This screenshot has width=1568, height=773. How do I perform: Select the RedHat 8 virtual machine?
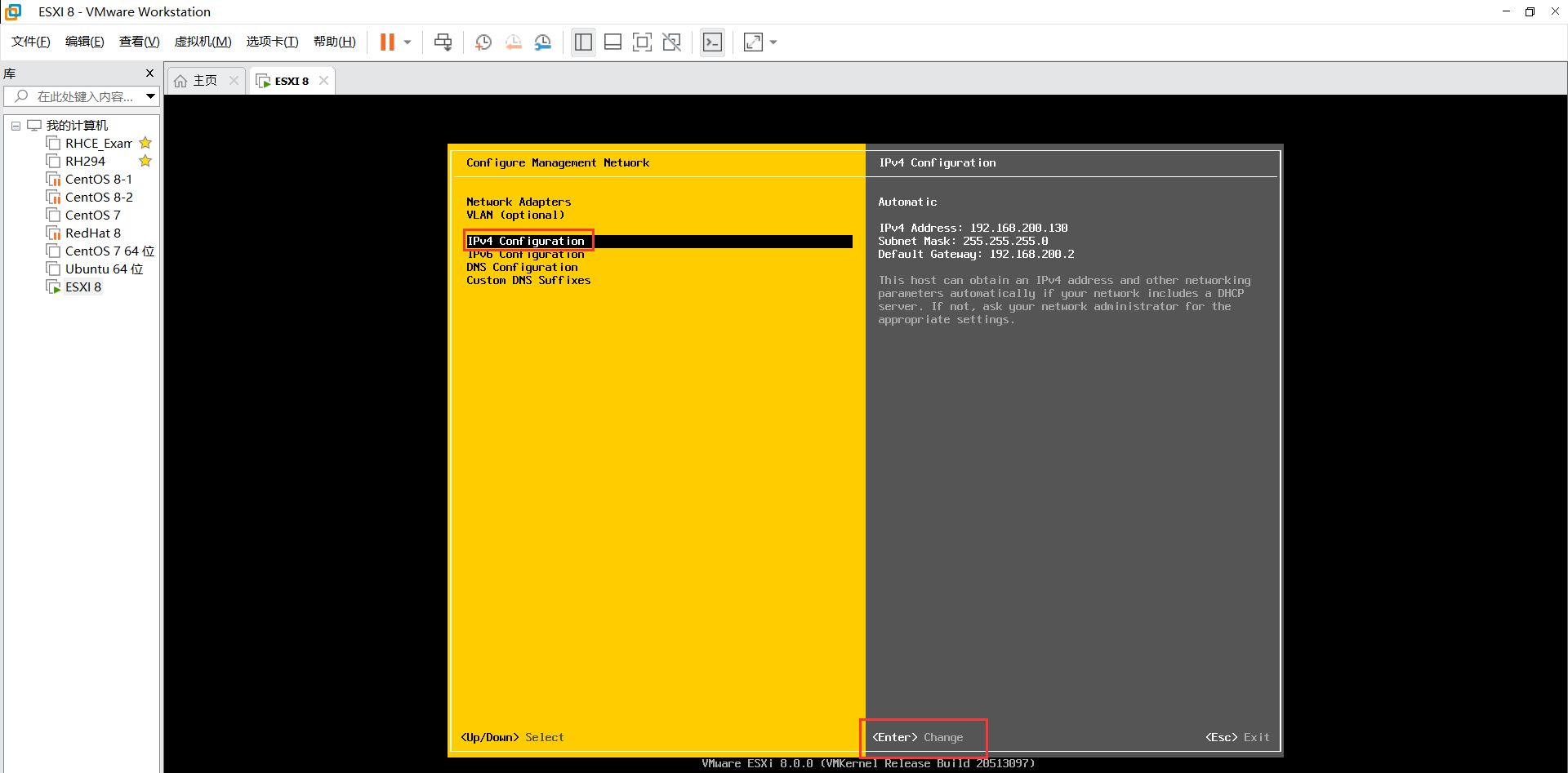point(92,233)
